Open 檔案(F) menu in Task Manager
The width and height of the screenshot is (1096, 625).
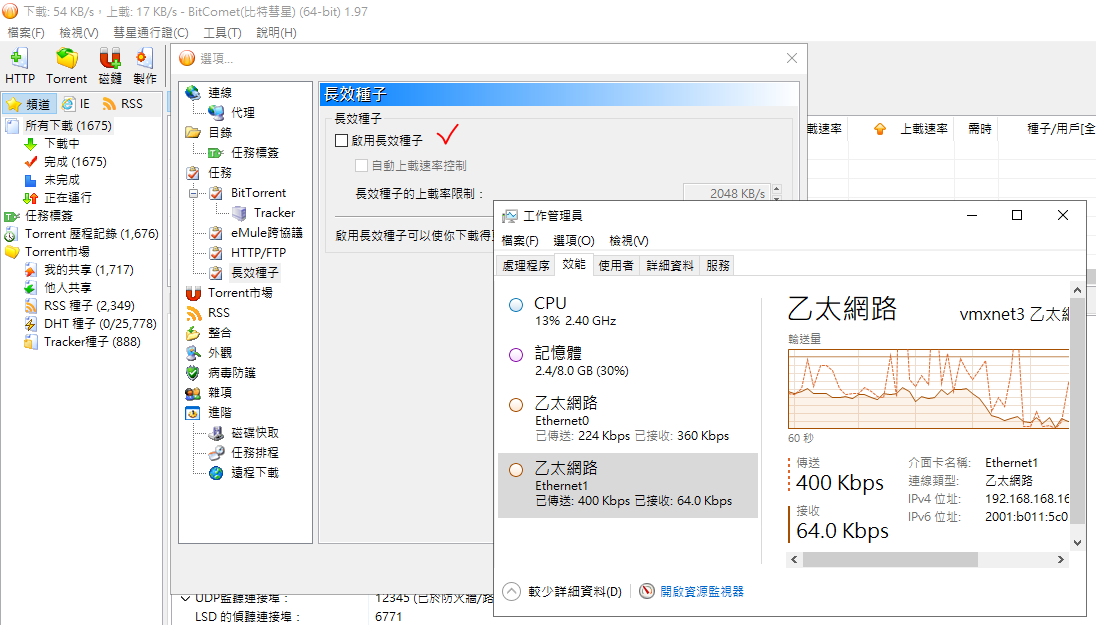(x=520, y=240)
